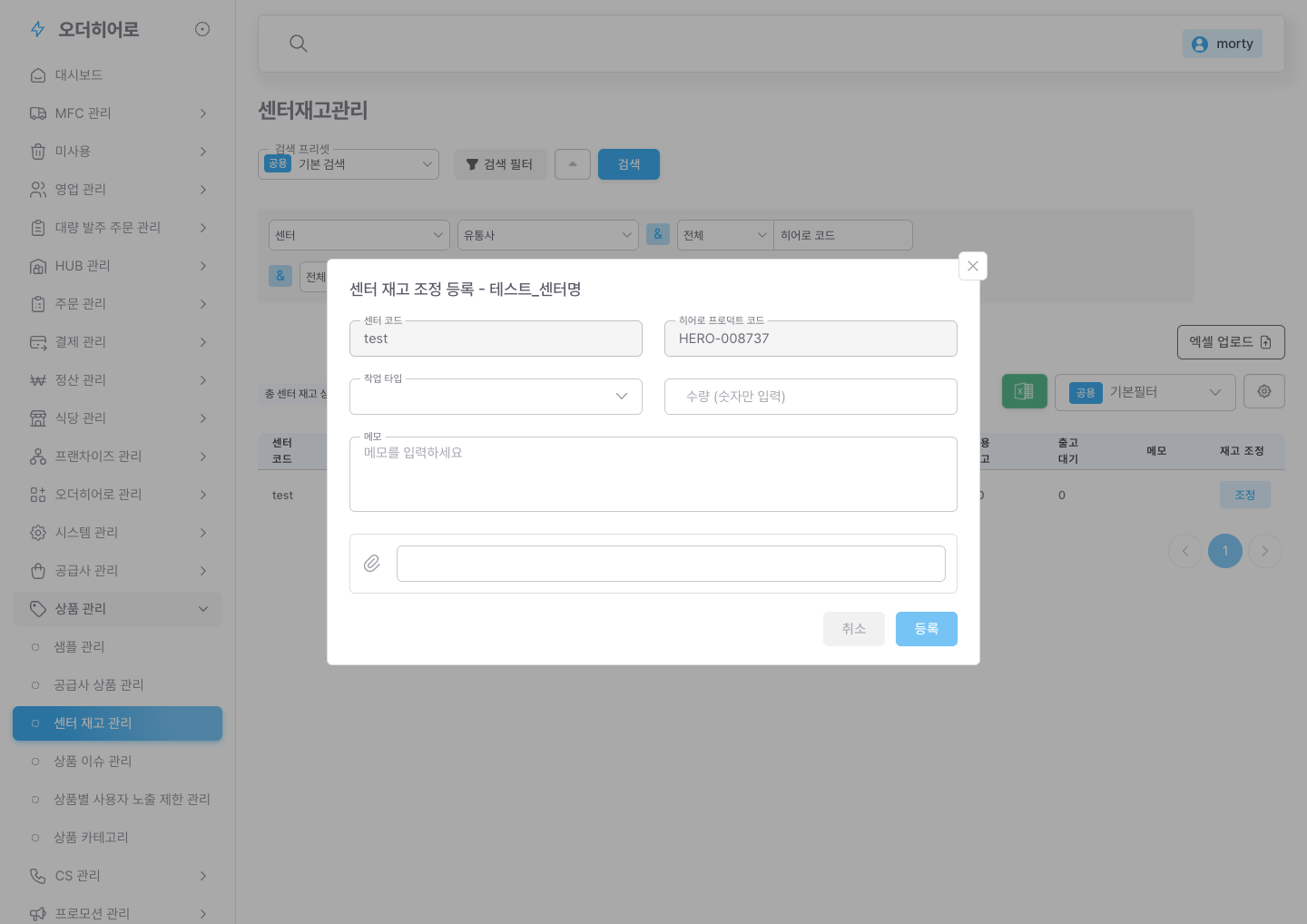Click the 엑셀 업로드 button
Image resolution: width=1307 pixels, height=924 pixels.
[1231, 342]
